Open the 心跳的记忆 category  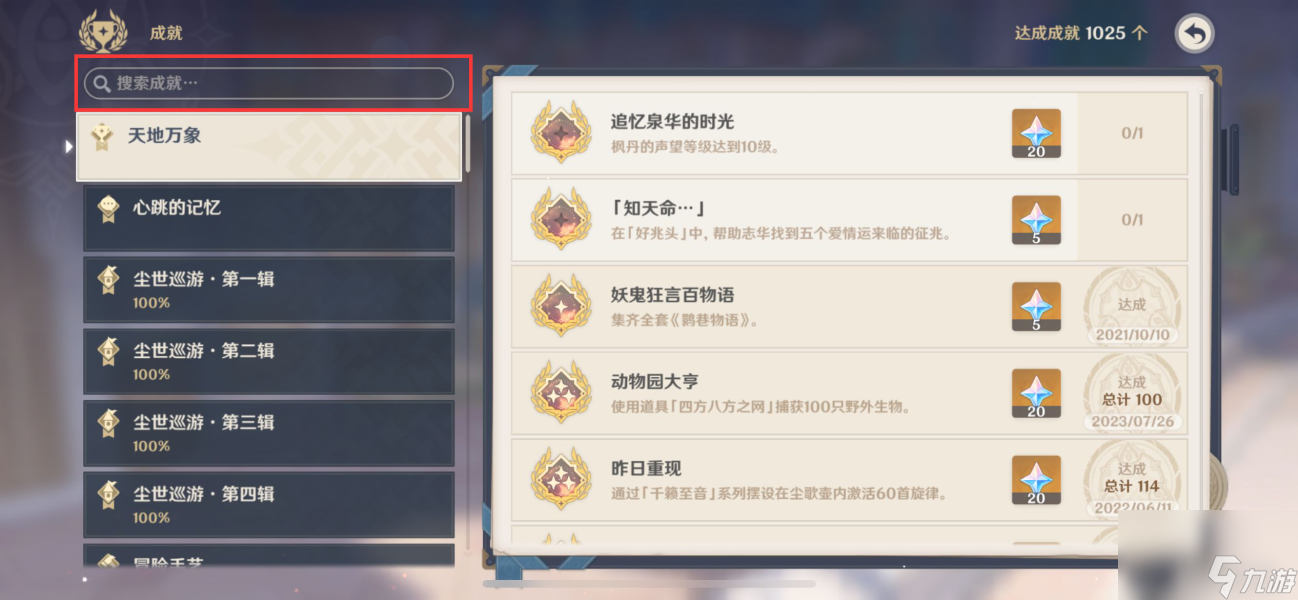pos(269,218)
